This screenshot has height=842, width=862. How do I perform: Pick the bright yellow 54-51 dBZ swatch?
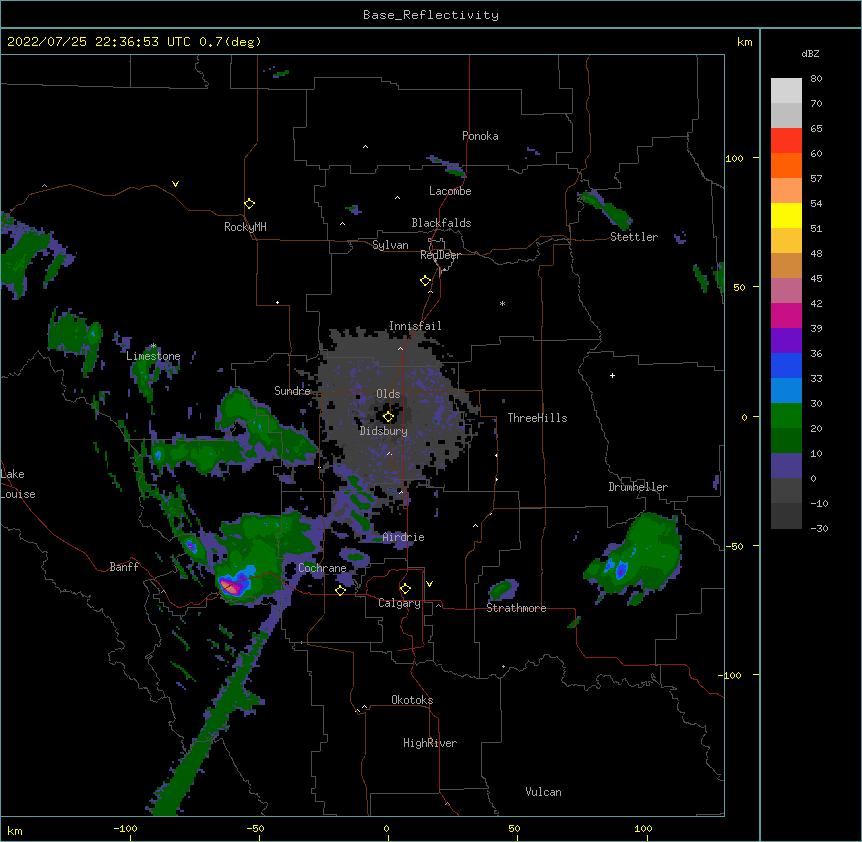[x=786, y=215]
